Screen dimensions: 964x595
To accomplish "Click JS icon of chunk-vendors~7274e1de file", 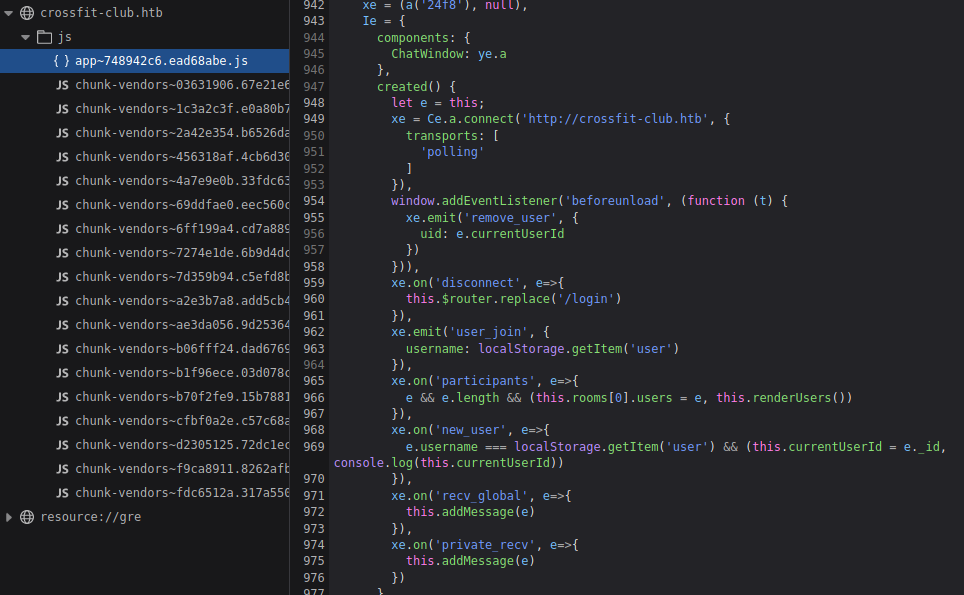I will (x=62, y=253).
